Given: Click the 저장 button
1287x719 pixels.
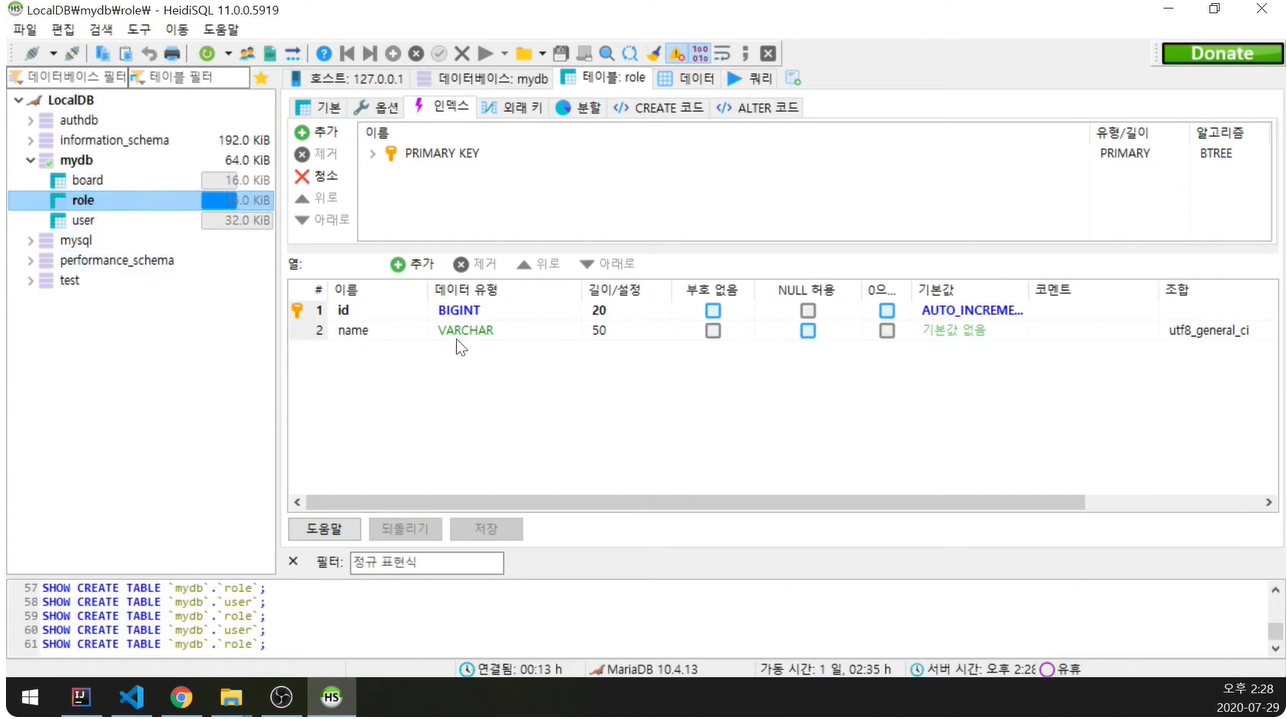Looking at the screenshot, I should point(486,529).
